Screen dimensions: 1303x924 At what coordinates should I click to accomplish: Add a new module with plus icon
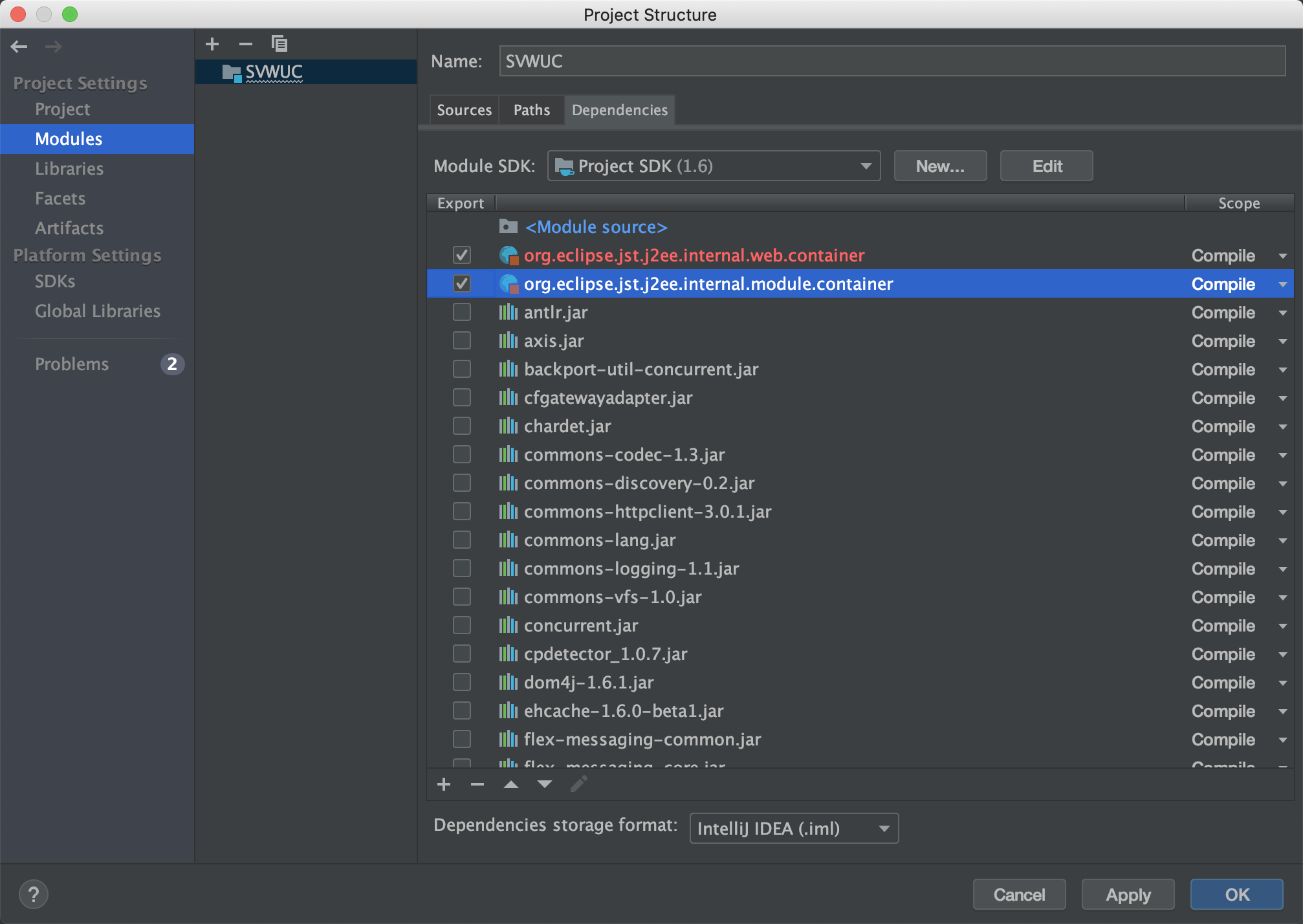click(212, 44)
